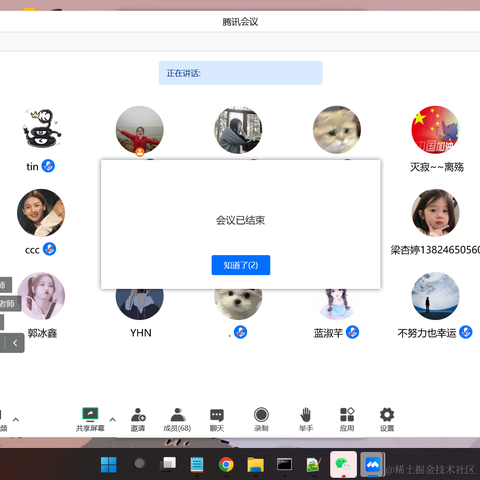Open the terminal window on the taskbar
Image resolution: width=480 pixels, height=480 pixels.
click(284, 464)
